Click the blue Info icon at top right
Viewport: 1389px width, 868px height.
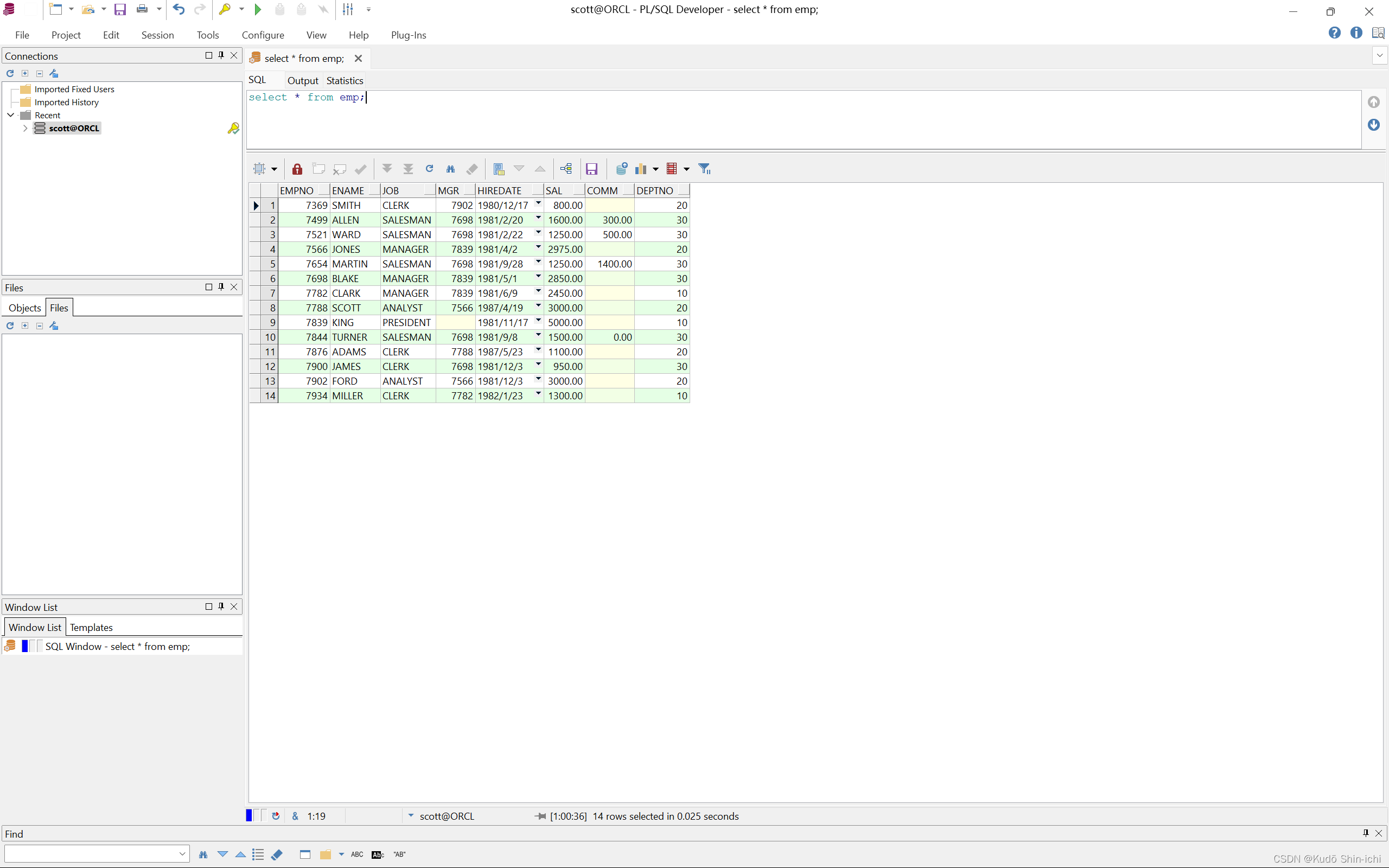pos(1356,33)
